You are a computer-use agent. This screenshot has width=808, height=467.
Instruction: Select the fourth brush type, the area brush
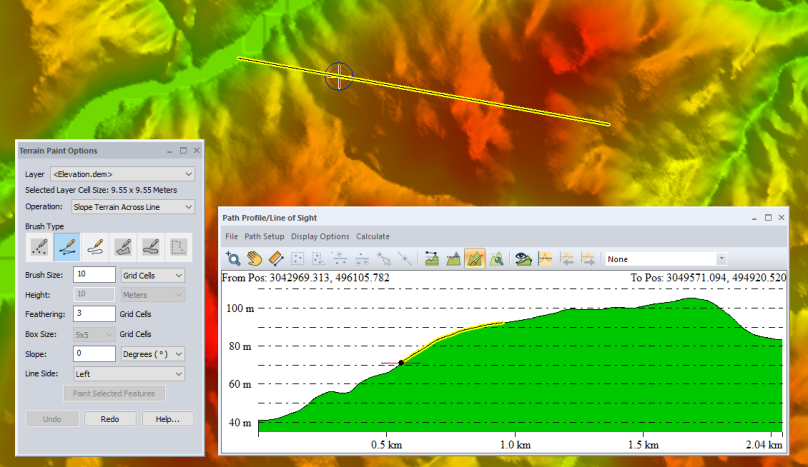(x=123, y=245)
